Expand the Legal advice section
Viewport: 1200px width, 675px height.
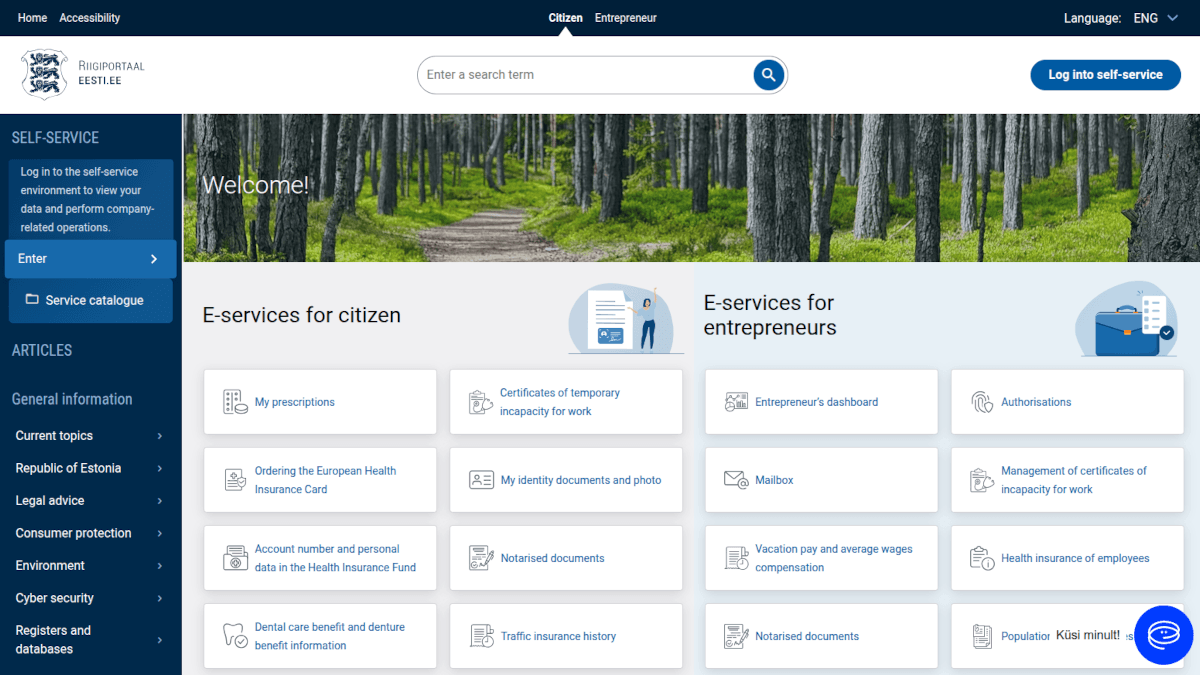click(91, 501)
